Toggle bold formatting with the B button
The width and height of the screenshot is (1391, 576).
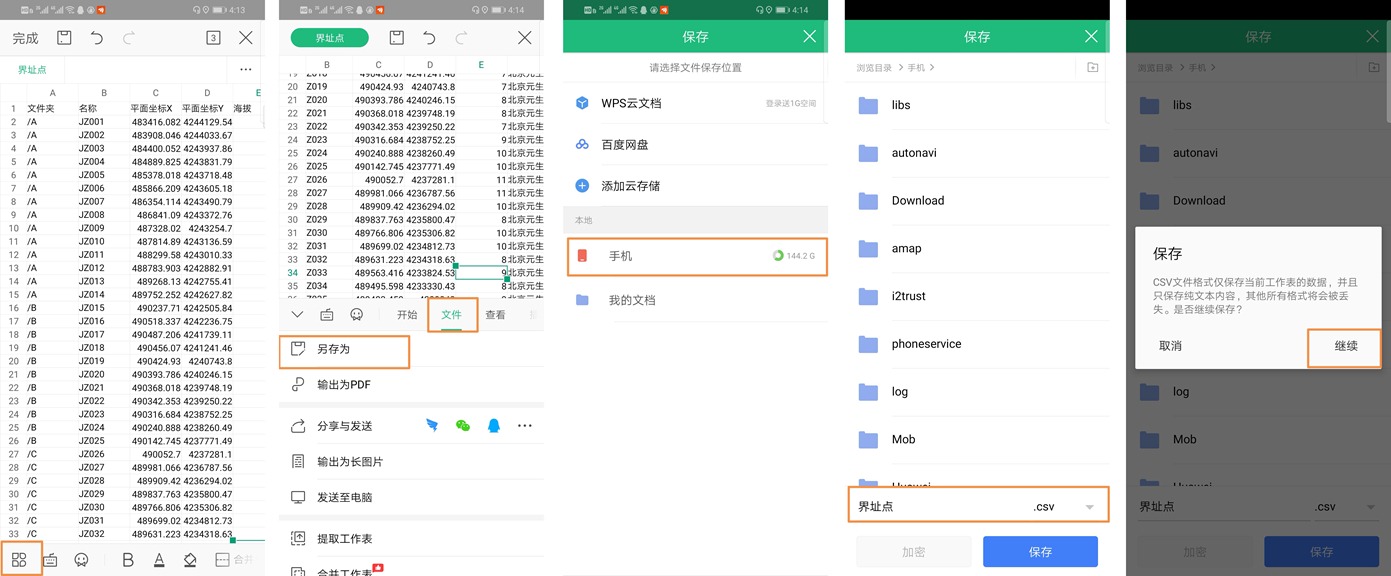click(x=128, y=560)
